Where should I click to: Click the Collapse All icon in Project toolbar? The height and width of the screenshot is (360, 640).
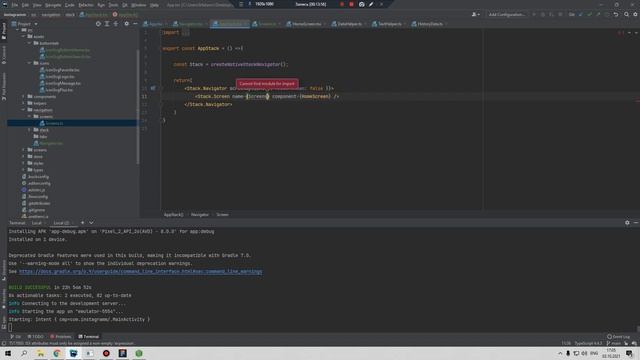coord(116,24)
